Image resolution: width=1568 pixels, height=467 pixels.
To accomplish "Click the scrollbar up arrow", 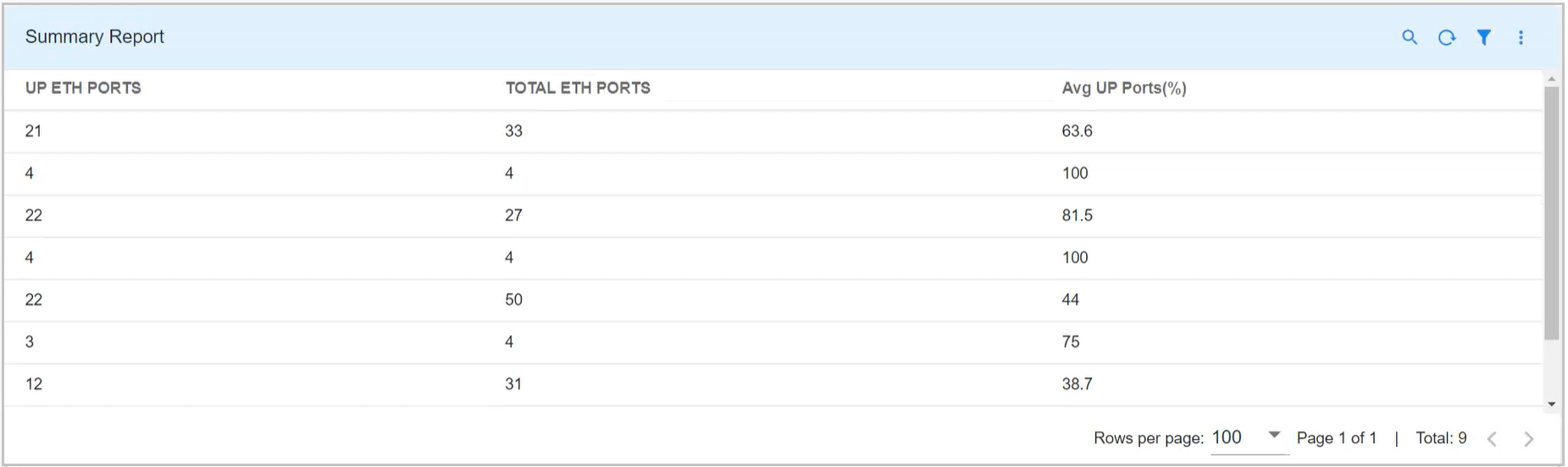I will pos(1551,79).
